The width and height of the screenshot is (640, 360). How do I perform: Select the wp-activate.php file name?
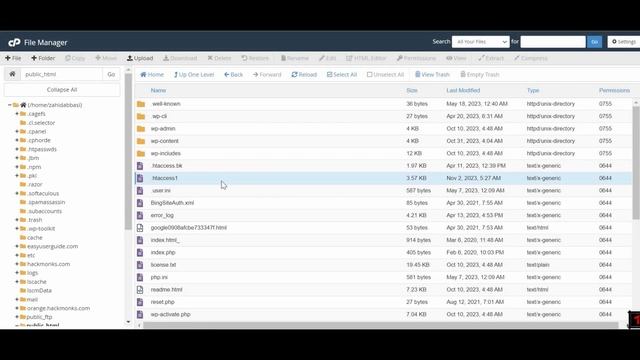[x=171, y=315]
